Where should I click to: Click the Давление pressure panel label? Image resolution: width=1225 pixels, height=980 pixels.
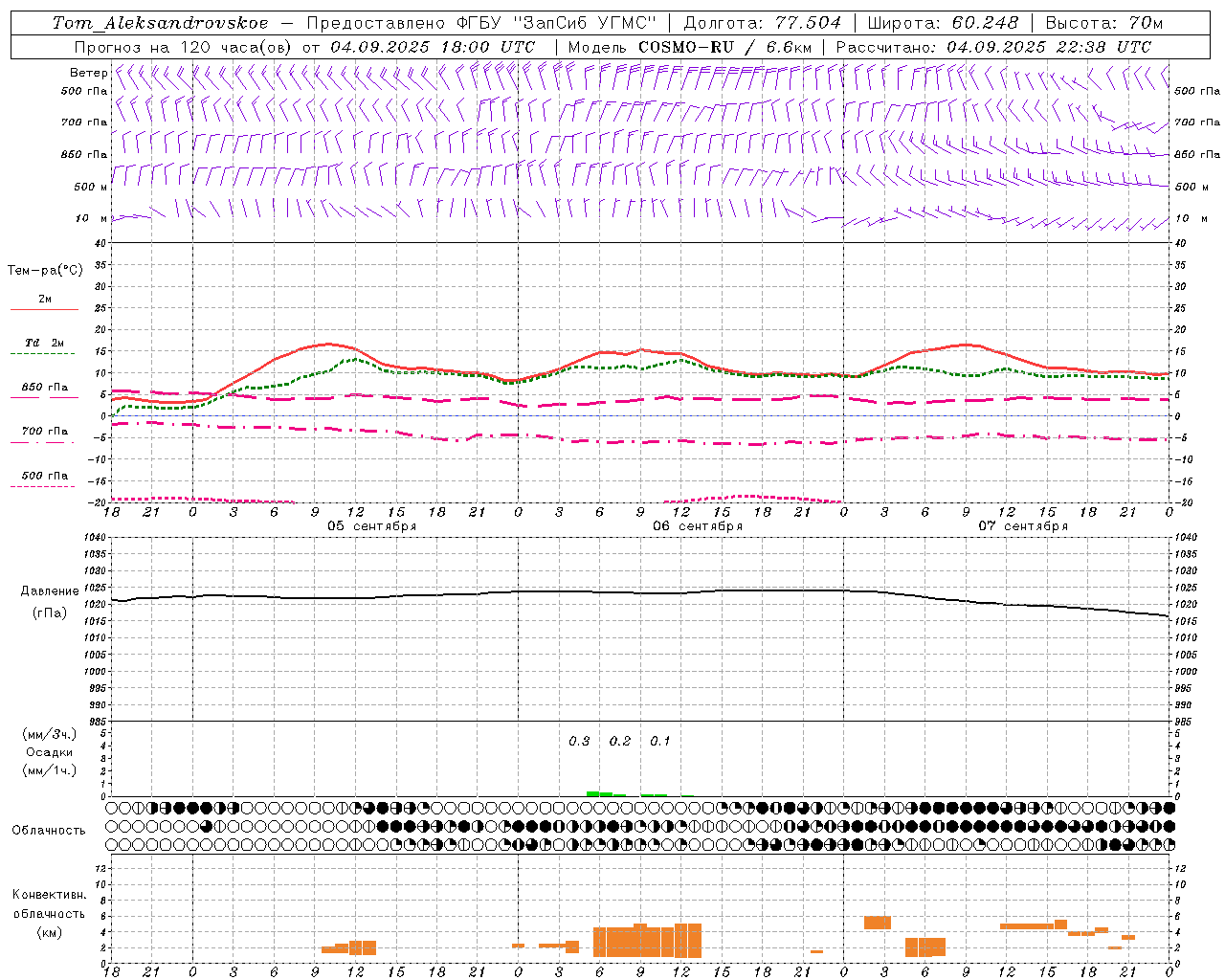(50, 591)
